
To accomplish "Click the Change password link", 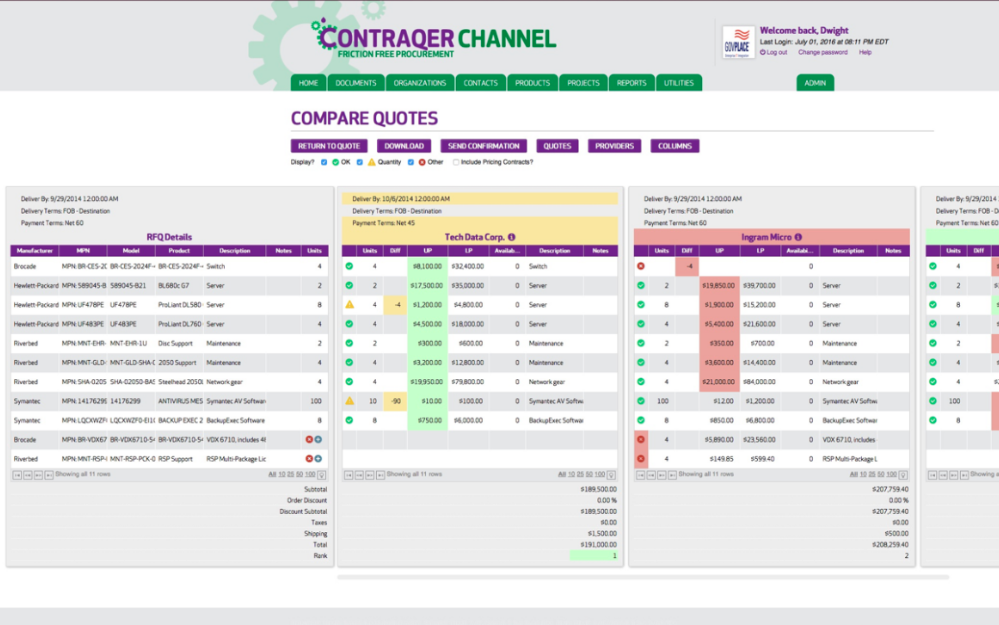I will coord(822,52).
